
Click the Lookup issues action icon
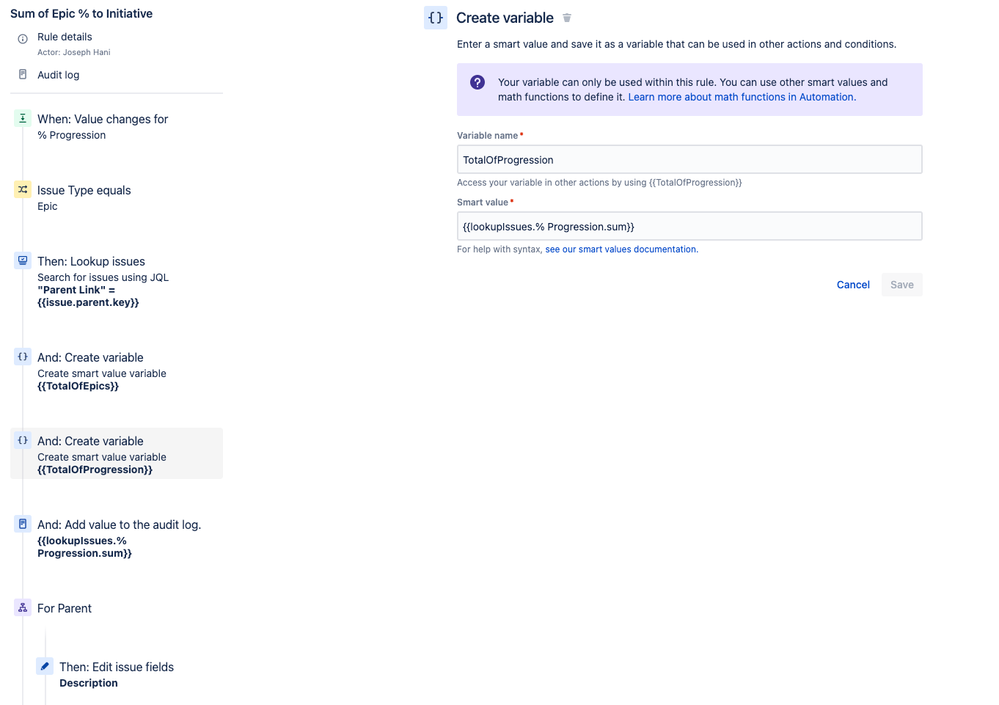tap(22, 260)
